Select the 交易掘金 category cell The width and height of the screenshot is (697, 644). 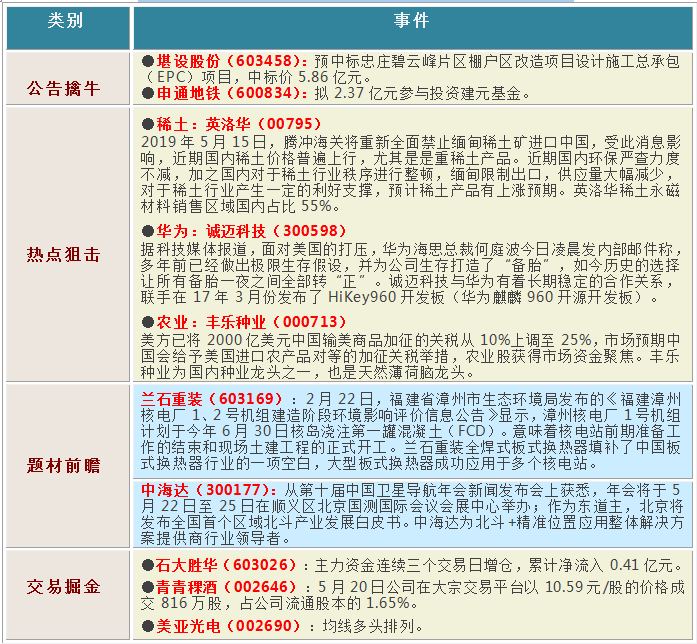click(68, 595)
